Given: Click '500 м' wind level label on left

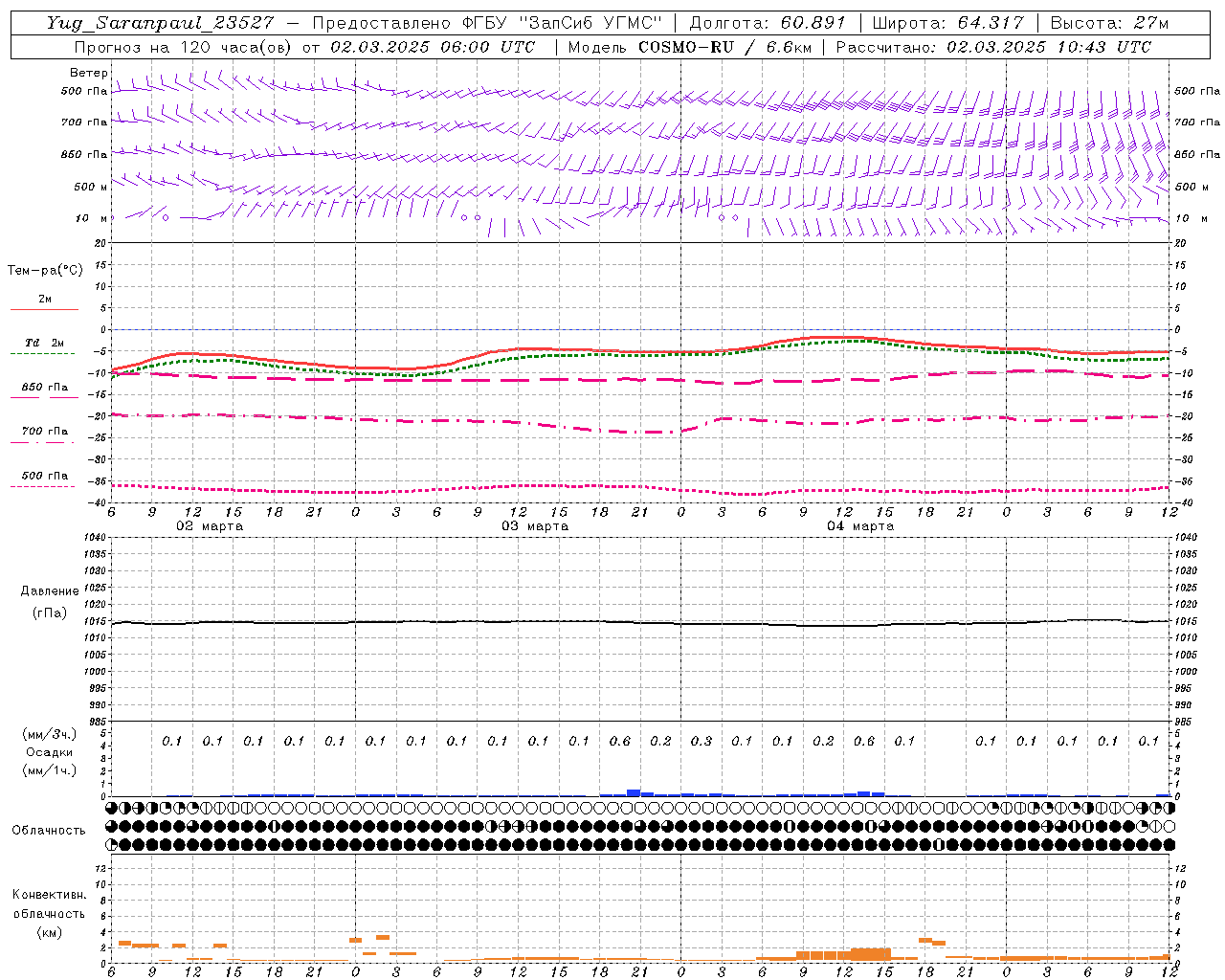Looking at the screenshot, I should 91,188.
